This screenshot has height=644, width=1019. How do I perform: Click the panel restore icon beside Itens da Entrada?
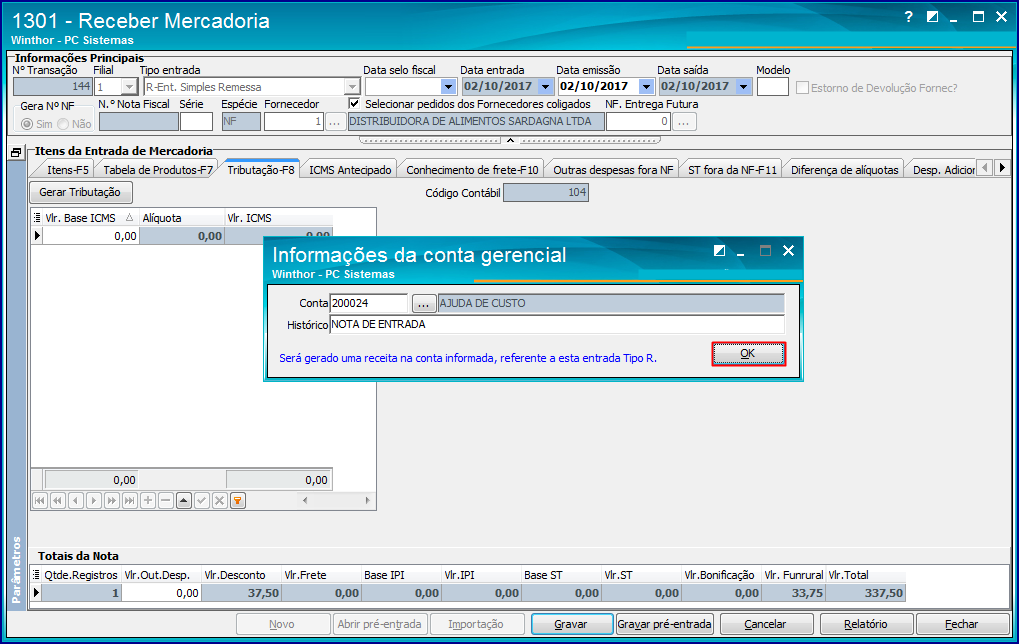[x=16, y=153]
